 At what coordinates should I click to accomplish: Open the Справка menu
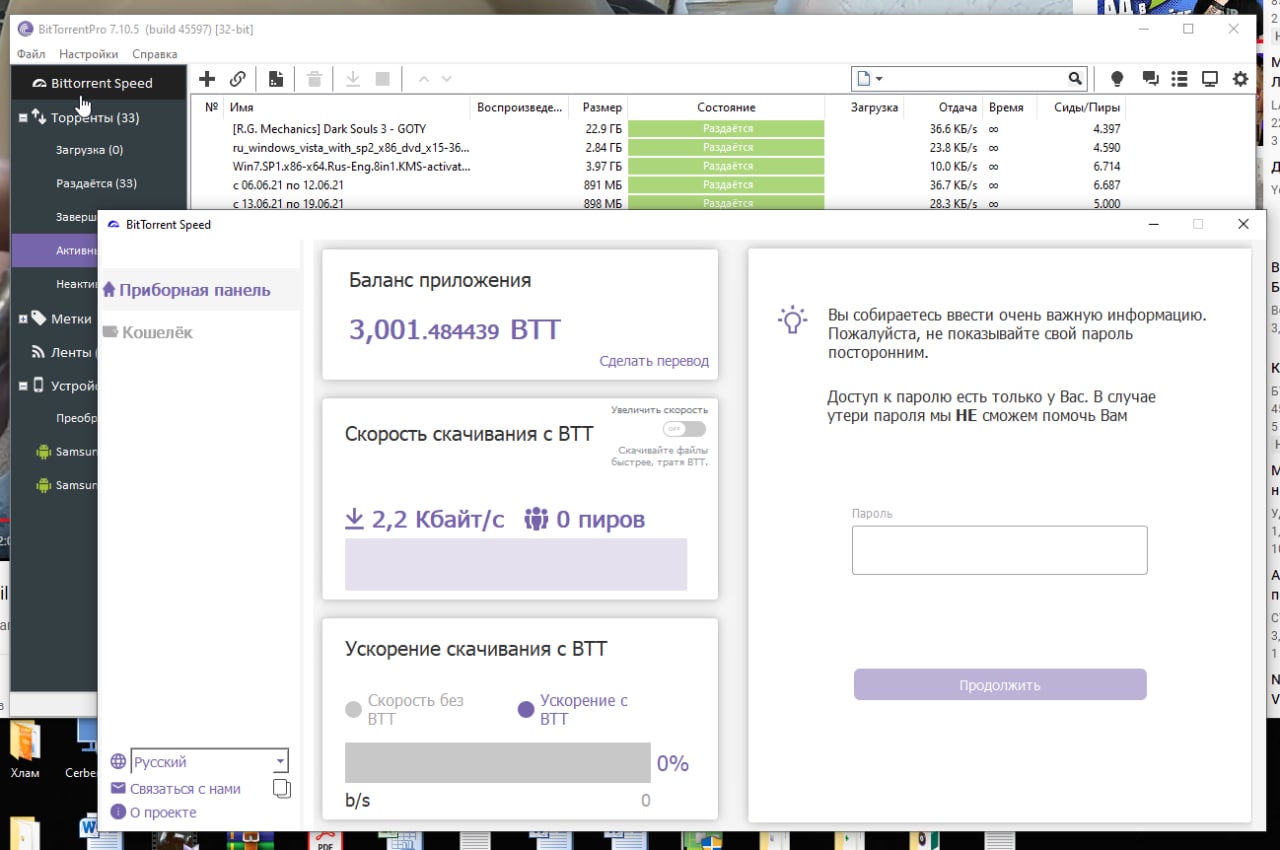coord(154,54)
